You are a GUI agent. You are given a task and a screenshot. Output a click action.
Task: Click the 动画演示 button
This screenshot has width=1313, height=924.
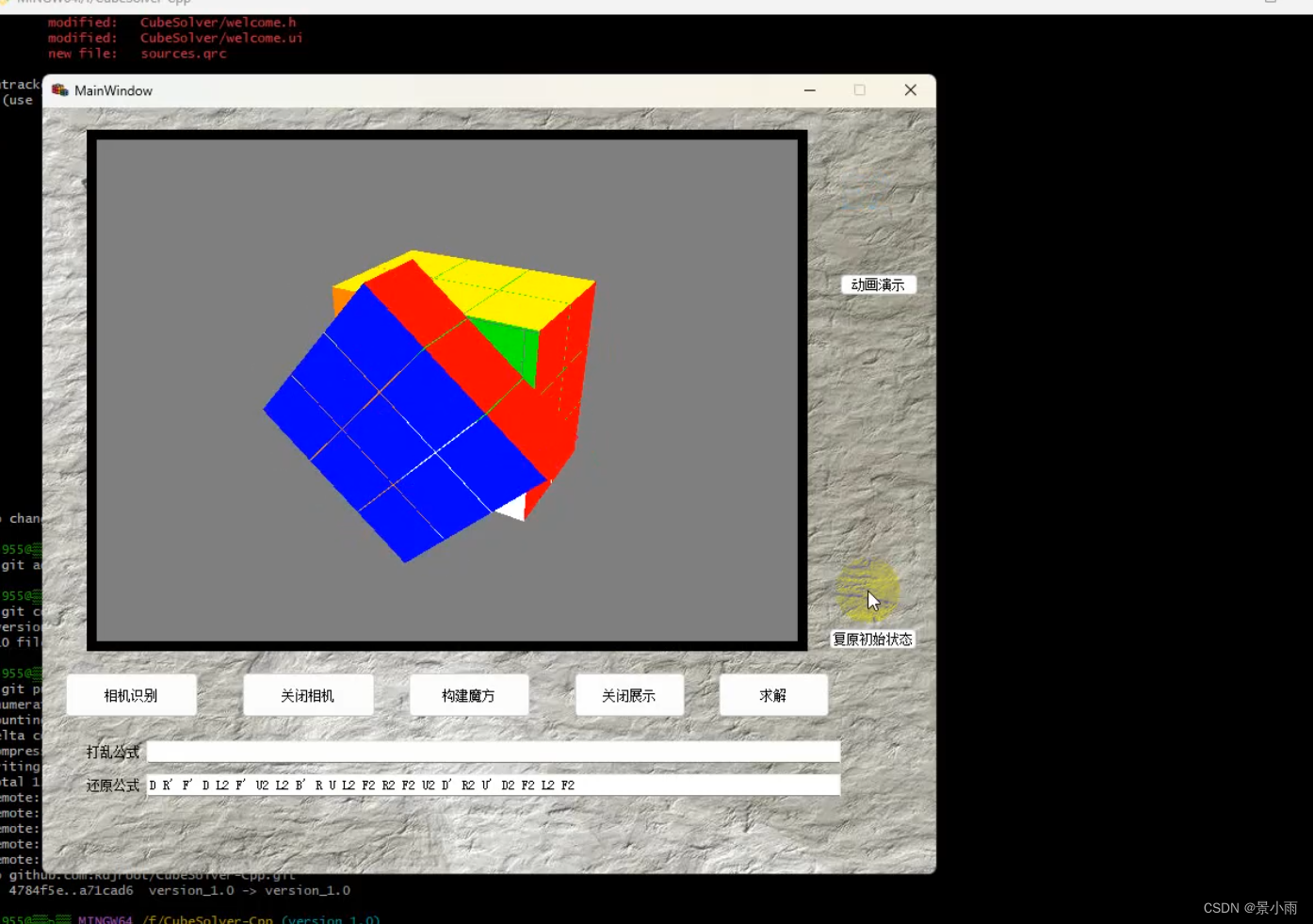(x=878, y=284)
